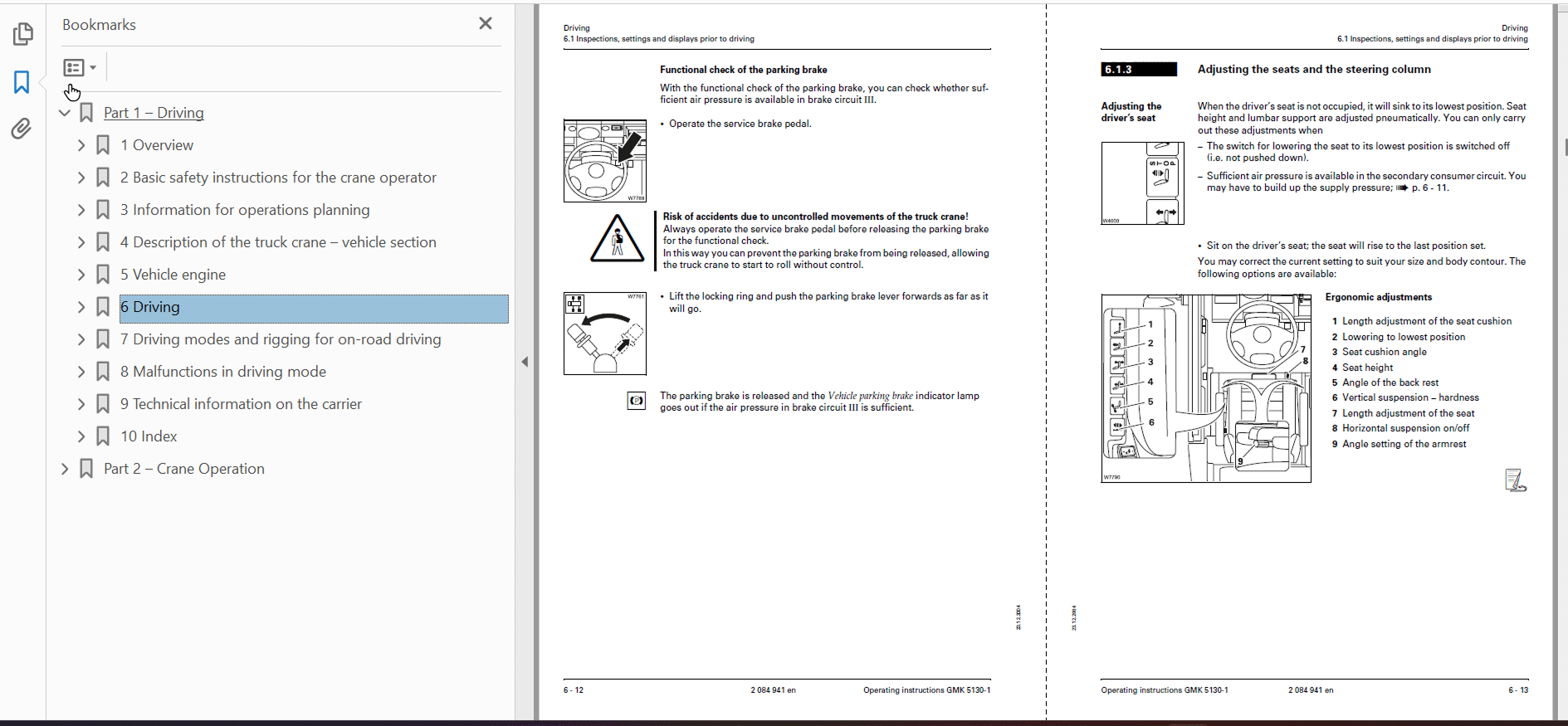Open 4 Description of the truck crane bookmark

click(278, 242)
